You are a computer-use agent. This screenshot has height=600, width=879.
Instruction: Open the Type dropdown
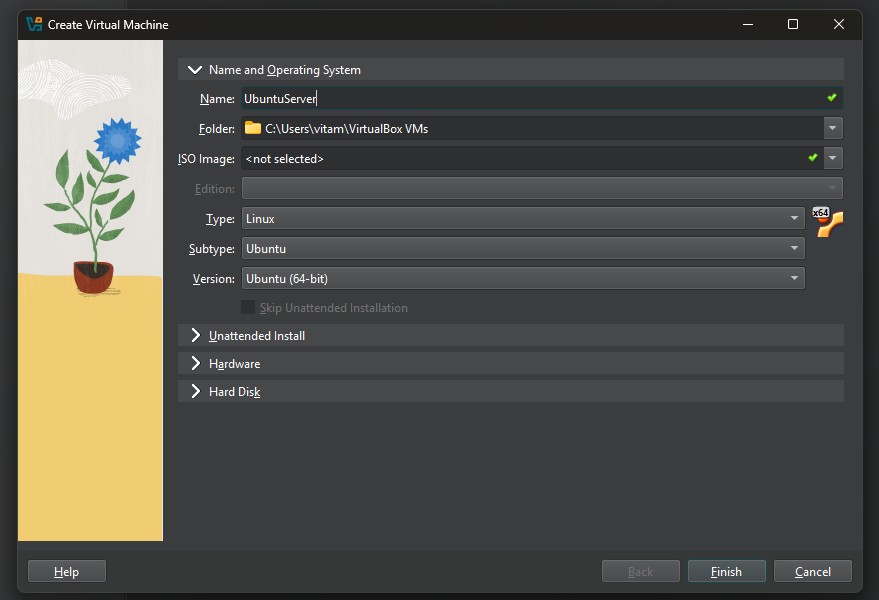point(795,218)
